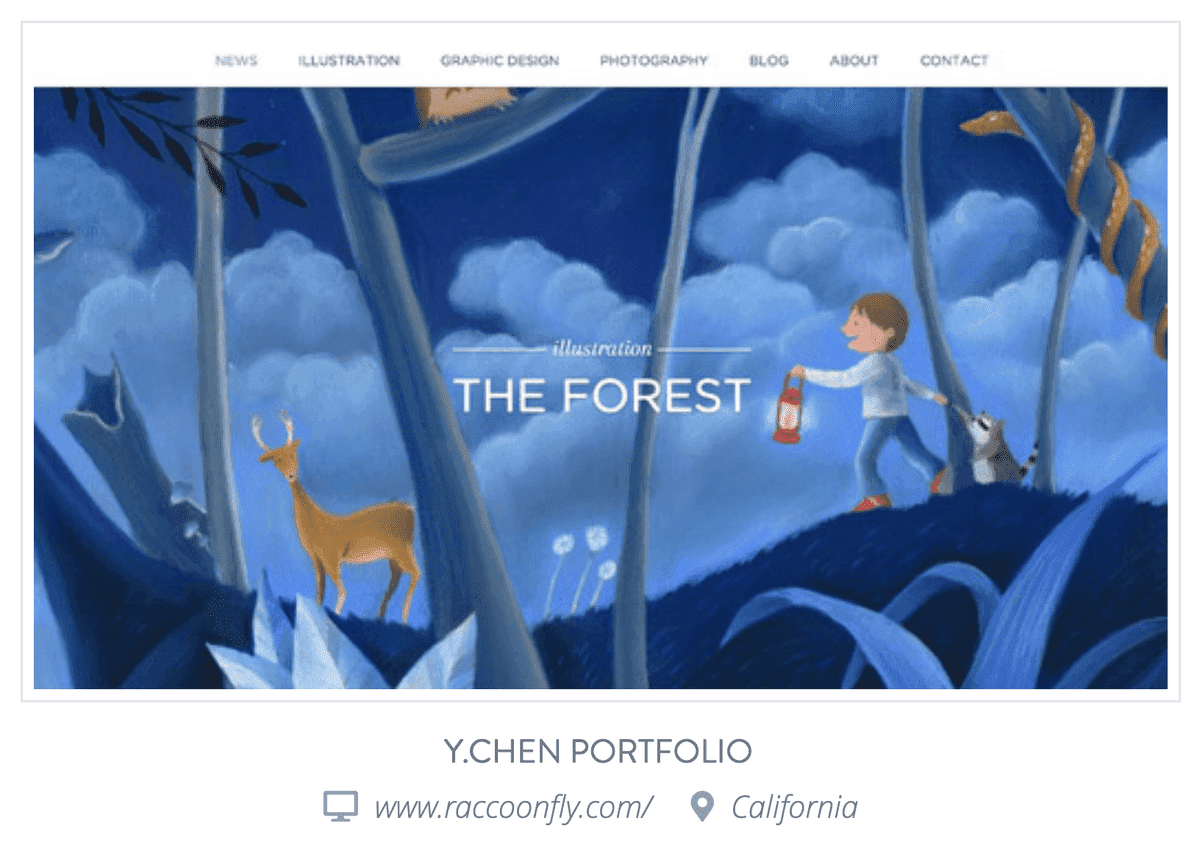Click the boy holding the lantern
This screenshot has height=849, width=1200.
point(880,400)
